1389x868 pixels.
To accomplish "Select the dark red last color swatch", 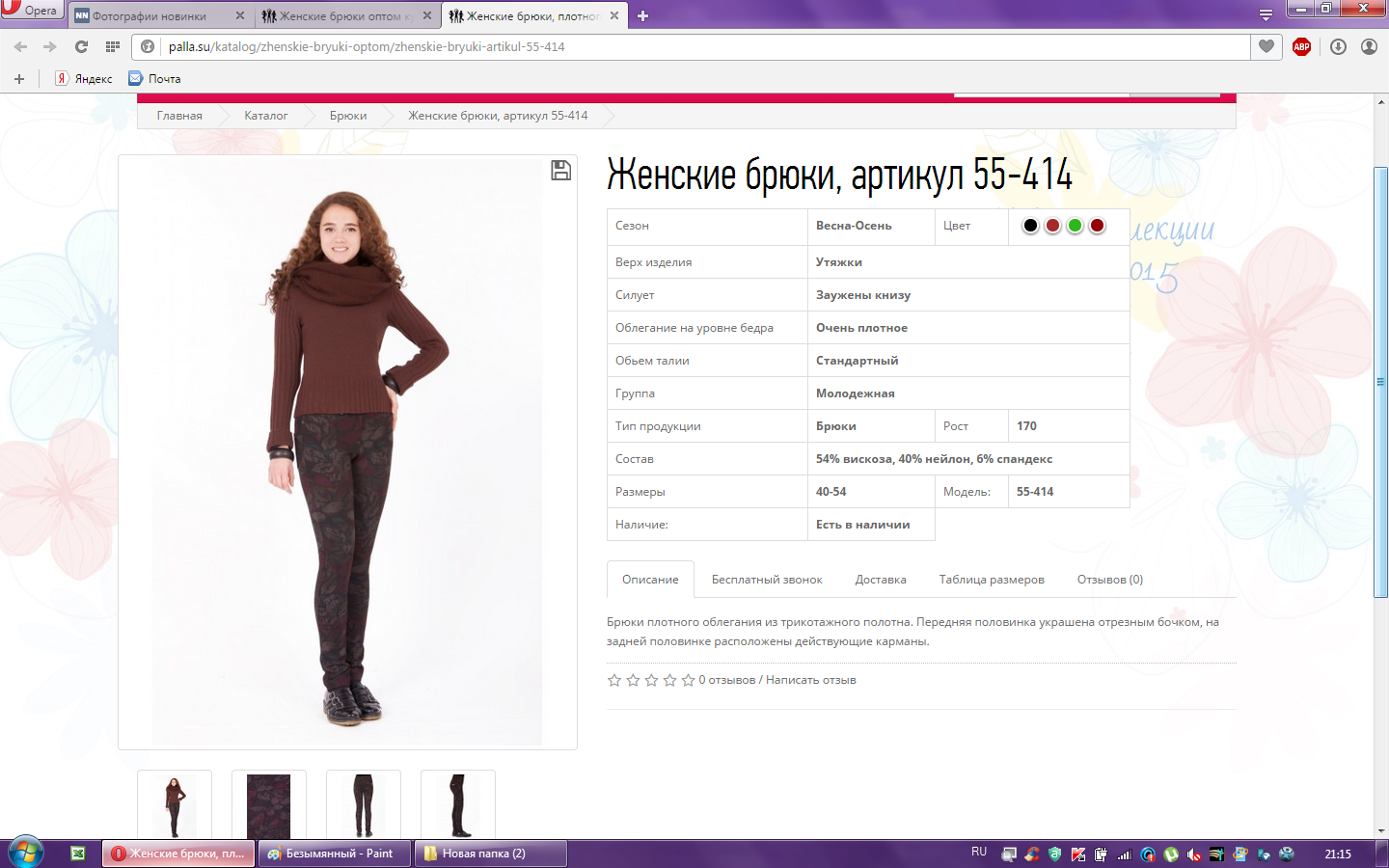I will point(1097,226).
